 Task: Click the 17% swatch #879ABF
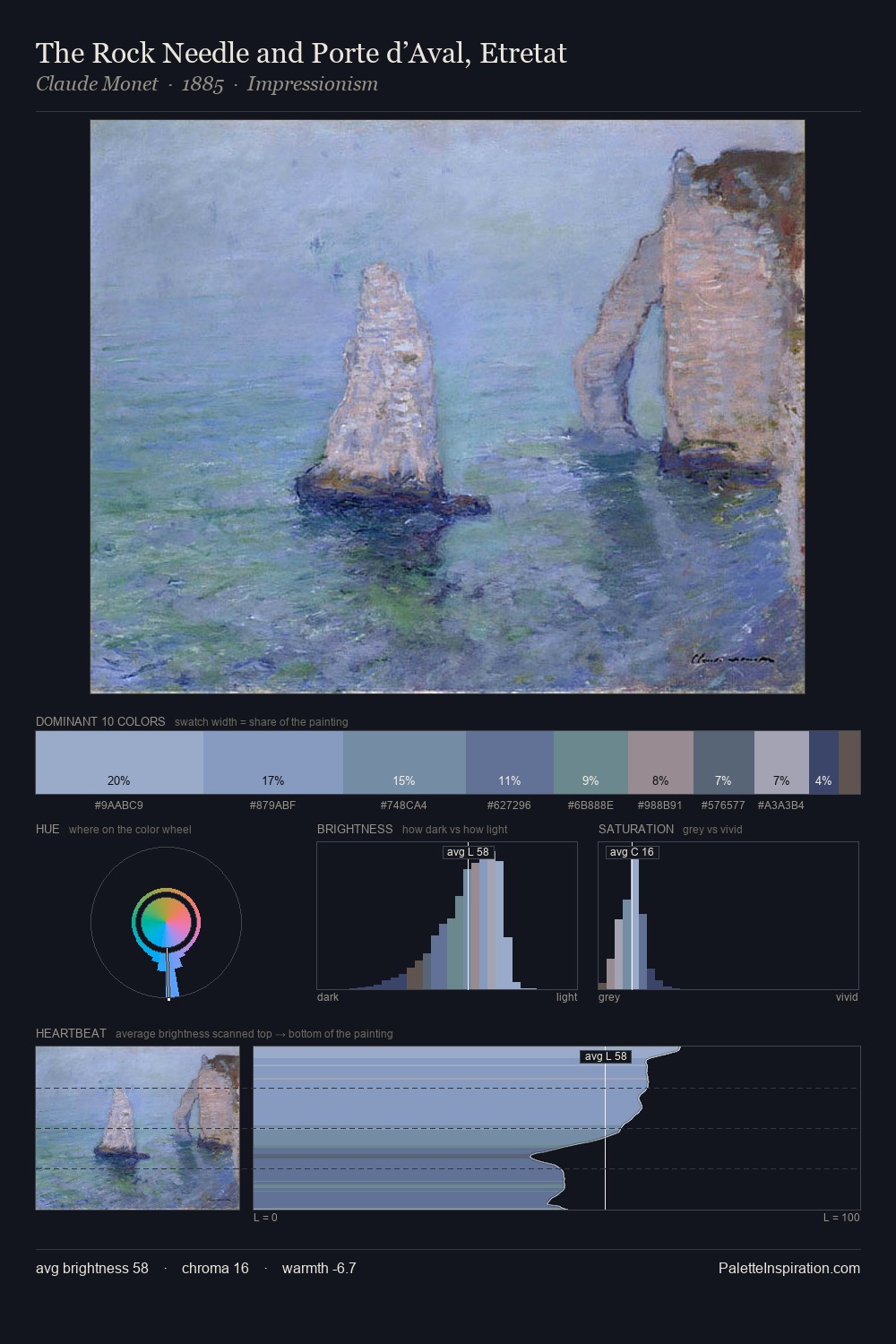point(273,762)
